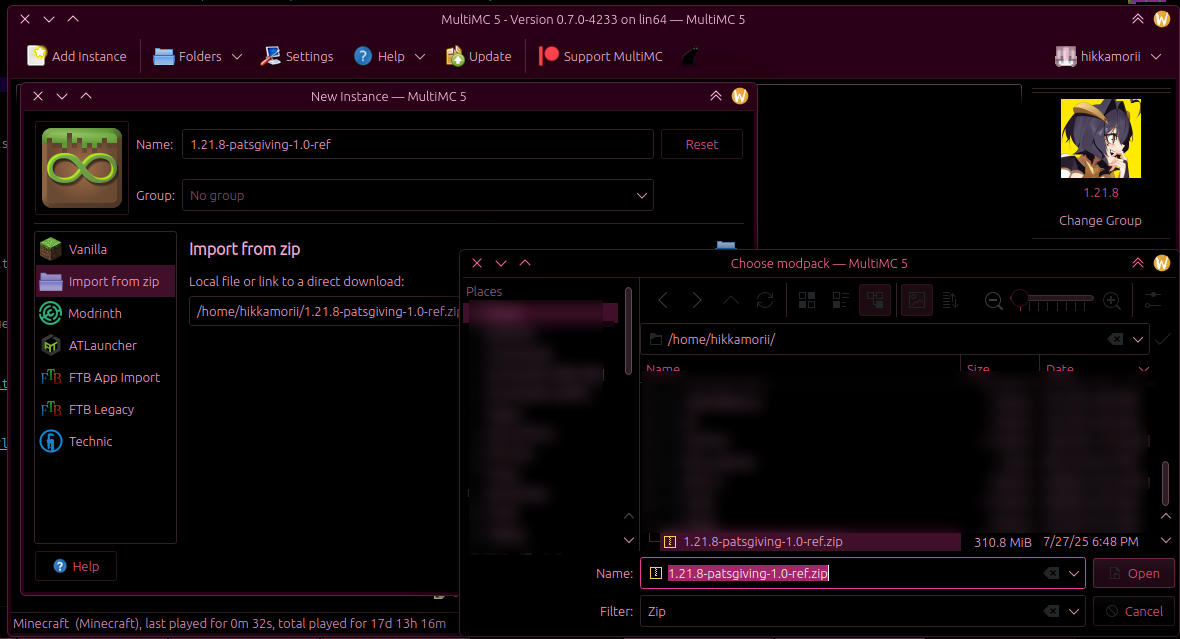Click the Help button in New Instance dialog
This screenshot has width=1180, height=639.
[x=76, y=566]
